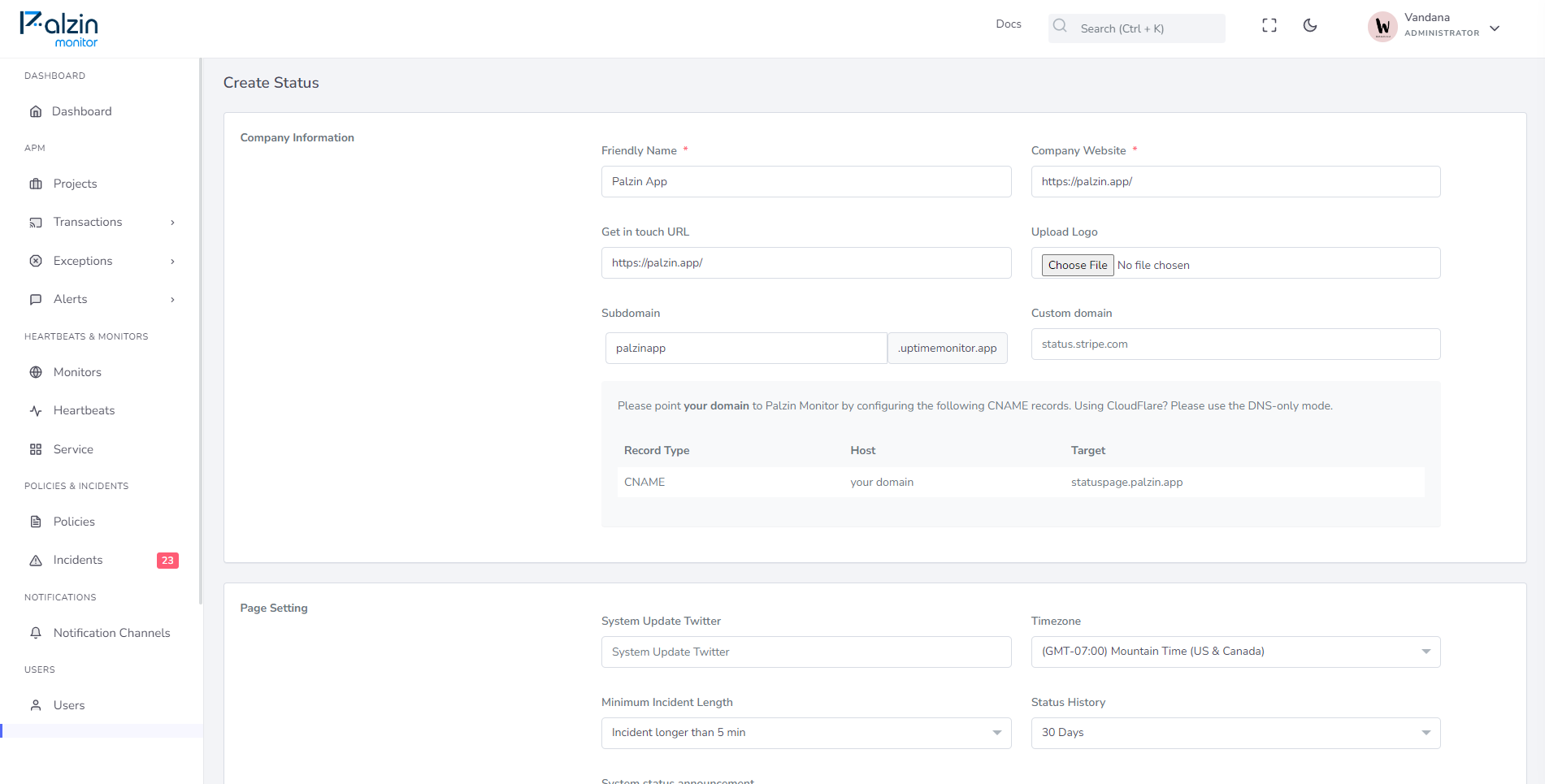The width and height of the screenshot is (1545, 784).
Task: Click the Policies document icon
Action: click(x=36, y=522)
